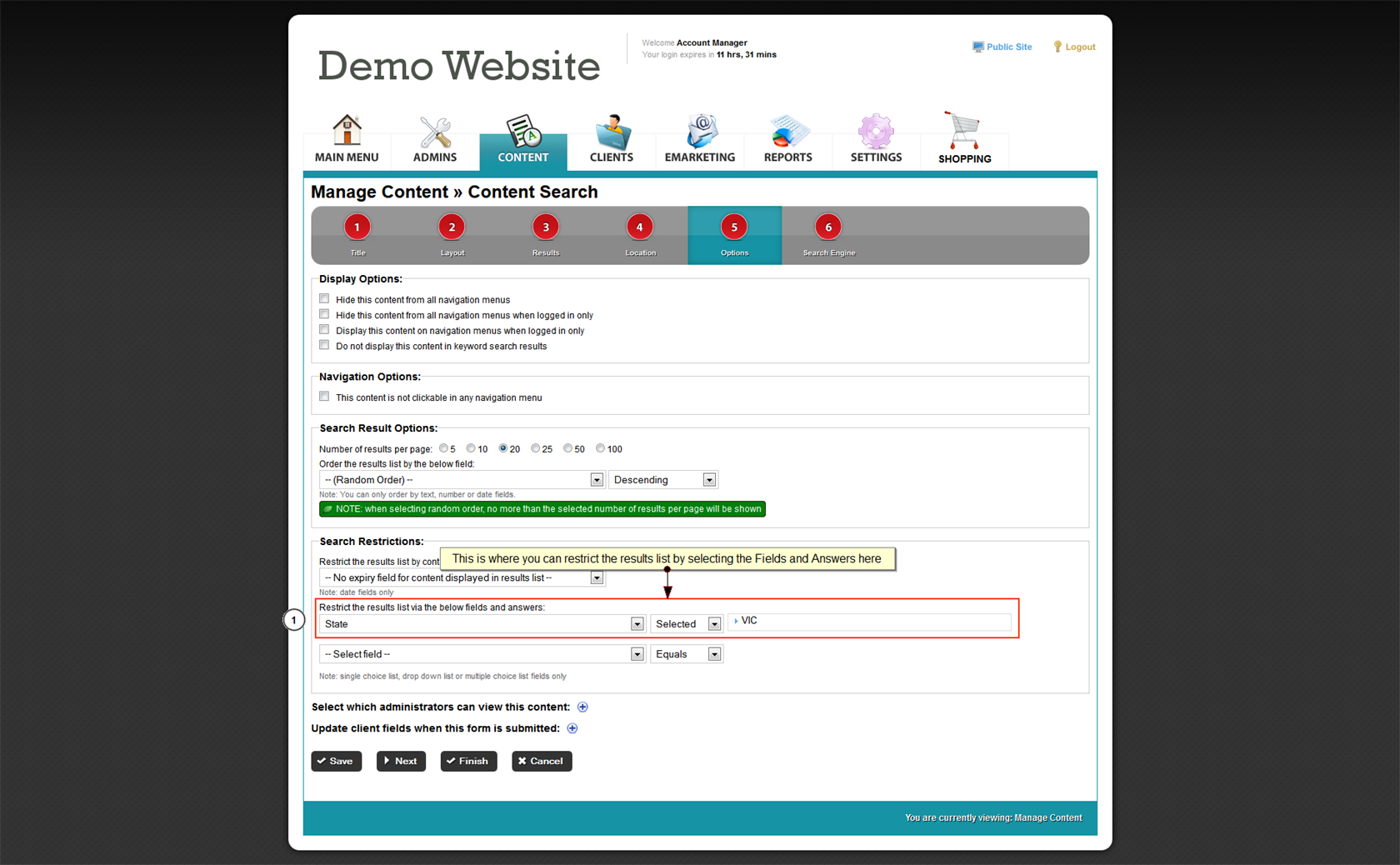Screen dimensions: 1400x865
Task: Enable content not clickable in navigation menu
Action: point(324,397)
